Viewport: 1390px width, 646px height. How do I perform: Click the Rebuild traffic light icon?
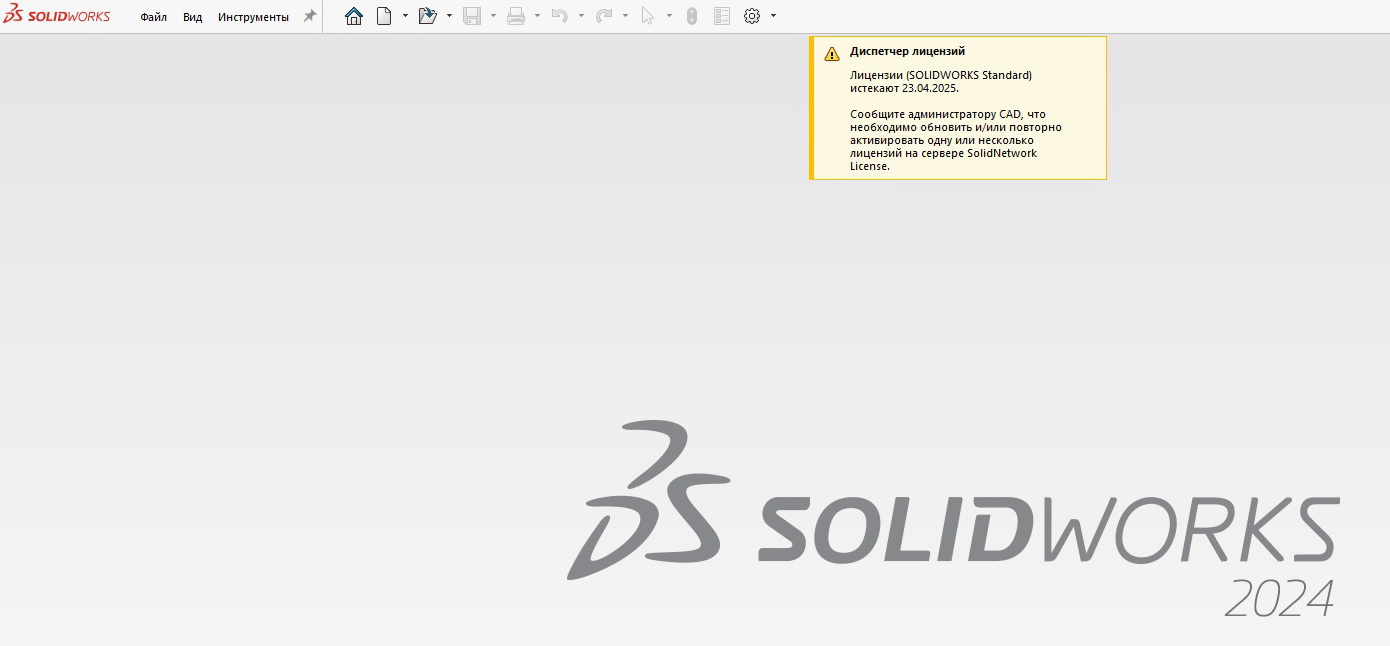tap(691, 17)
